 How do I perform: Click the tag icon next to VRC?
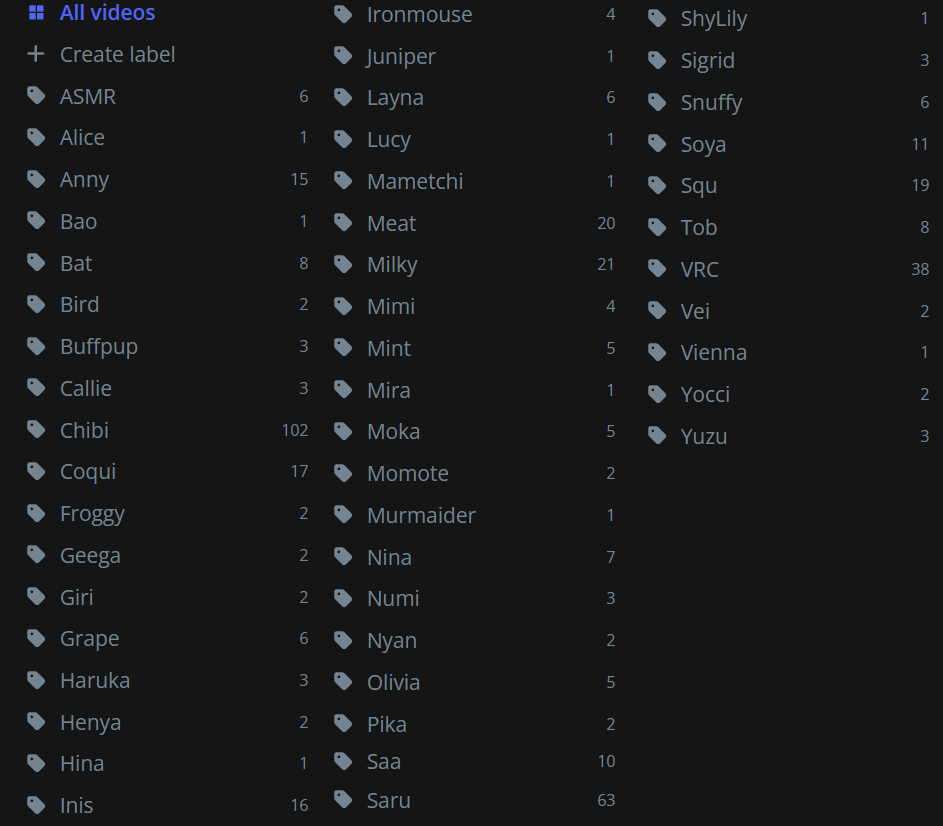tap(657, 269)
